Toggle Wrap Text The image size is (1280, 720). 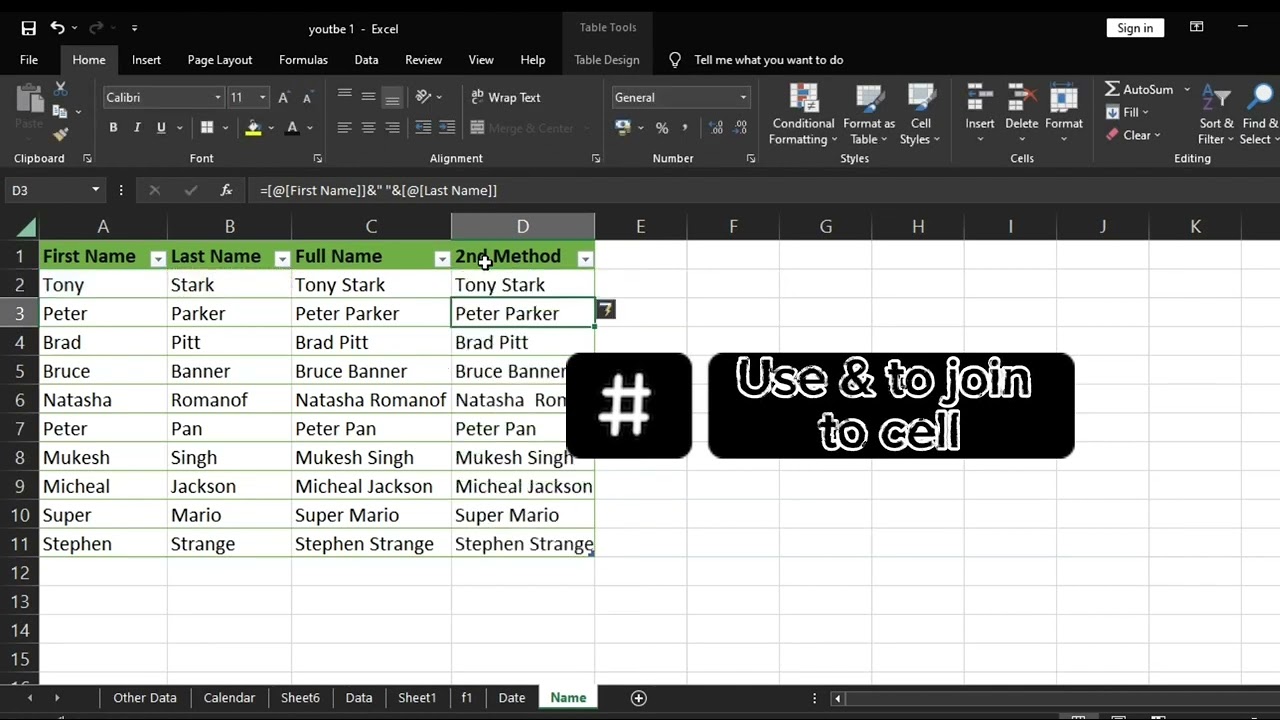coord(505,97)
